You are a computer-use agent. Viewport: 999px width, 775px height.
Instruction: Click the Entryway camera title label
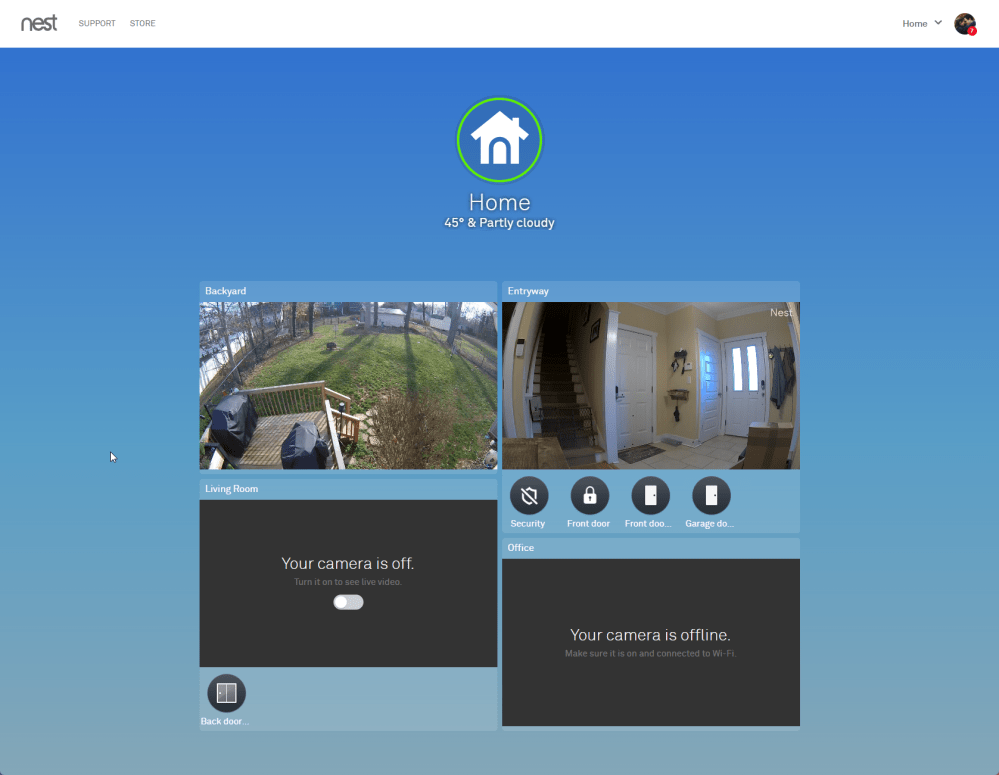pos(528,291)
